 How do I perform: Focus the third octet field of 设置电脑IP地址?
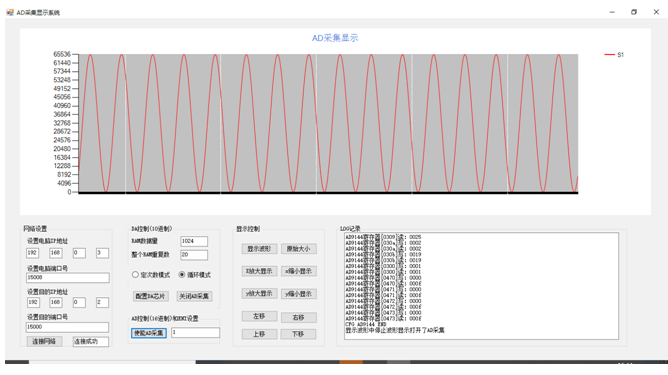(79, 253)
